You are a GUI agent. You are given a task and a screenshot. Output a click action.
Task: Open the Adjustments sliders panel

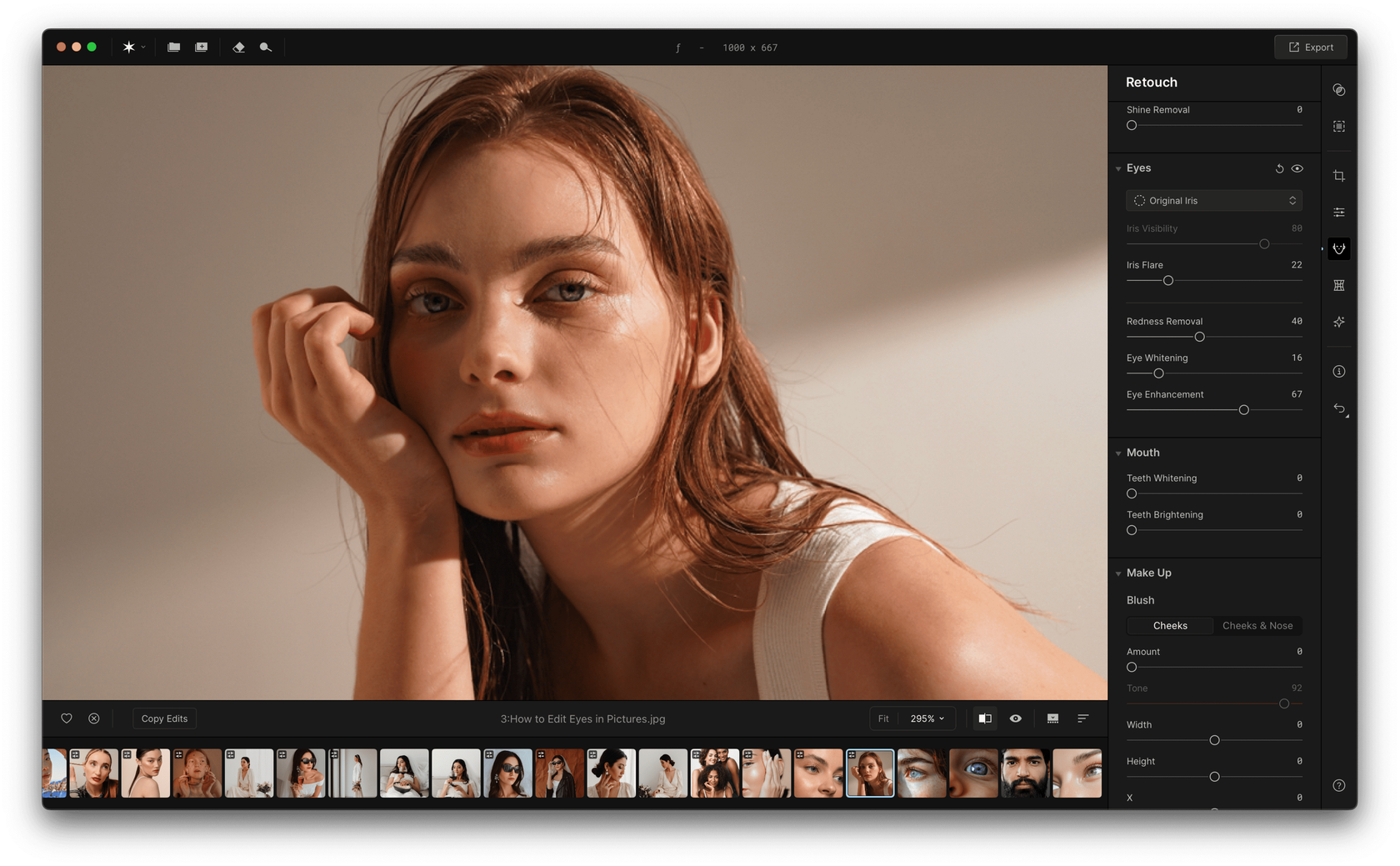(1339, 211)
